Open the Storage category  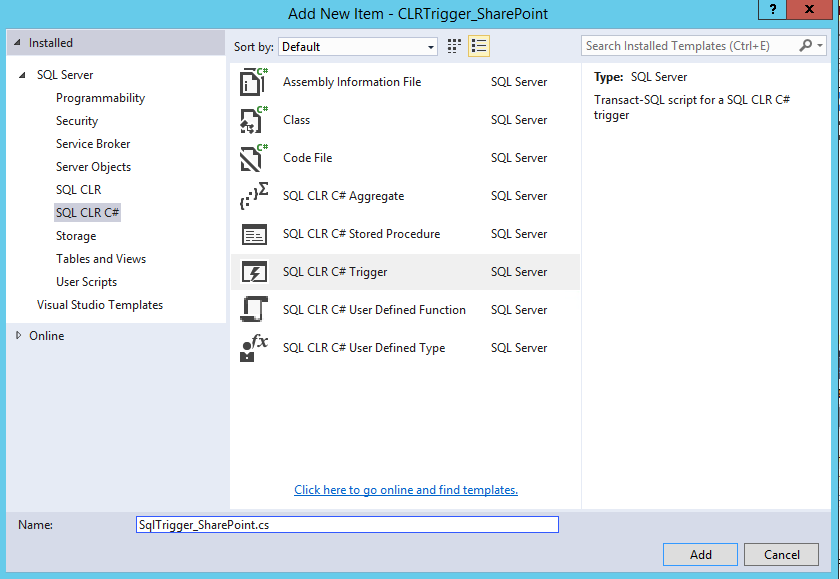tap(76, 236)
